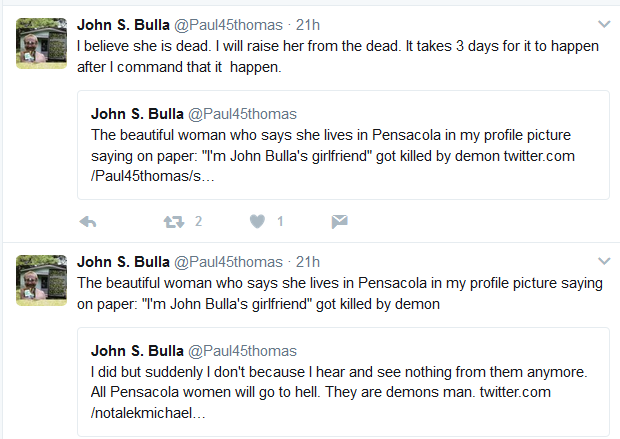Open first tweet's options chevron menu
The width and height of the screenshot is (620, 439).
(x=604, y=25)
